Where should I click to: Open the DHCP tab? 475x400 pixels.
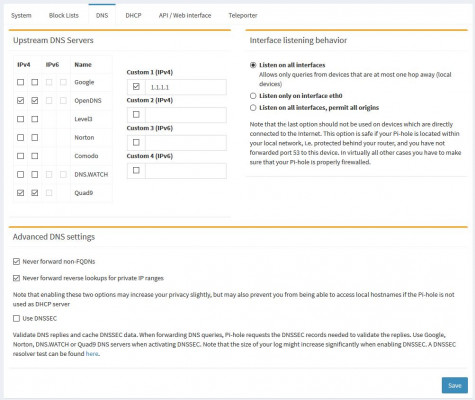point(133,15)
